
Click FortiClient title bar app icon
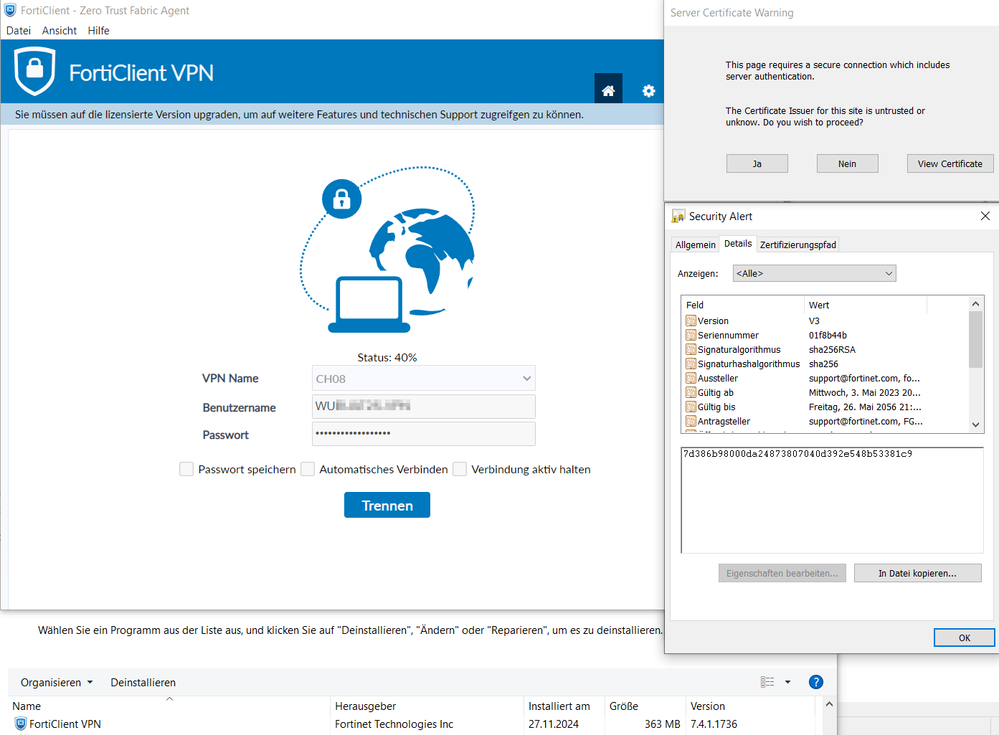[x=10, y=10]
